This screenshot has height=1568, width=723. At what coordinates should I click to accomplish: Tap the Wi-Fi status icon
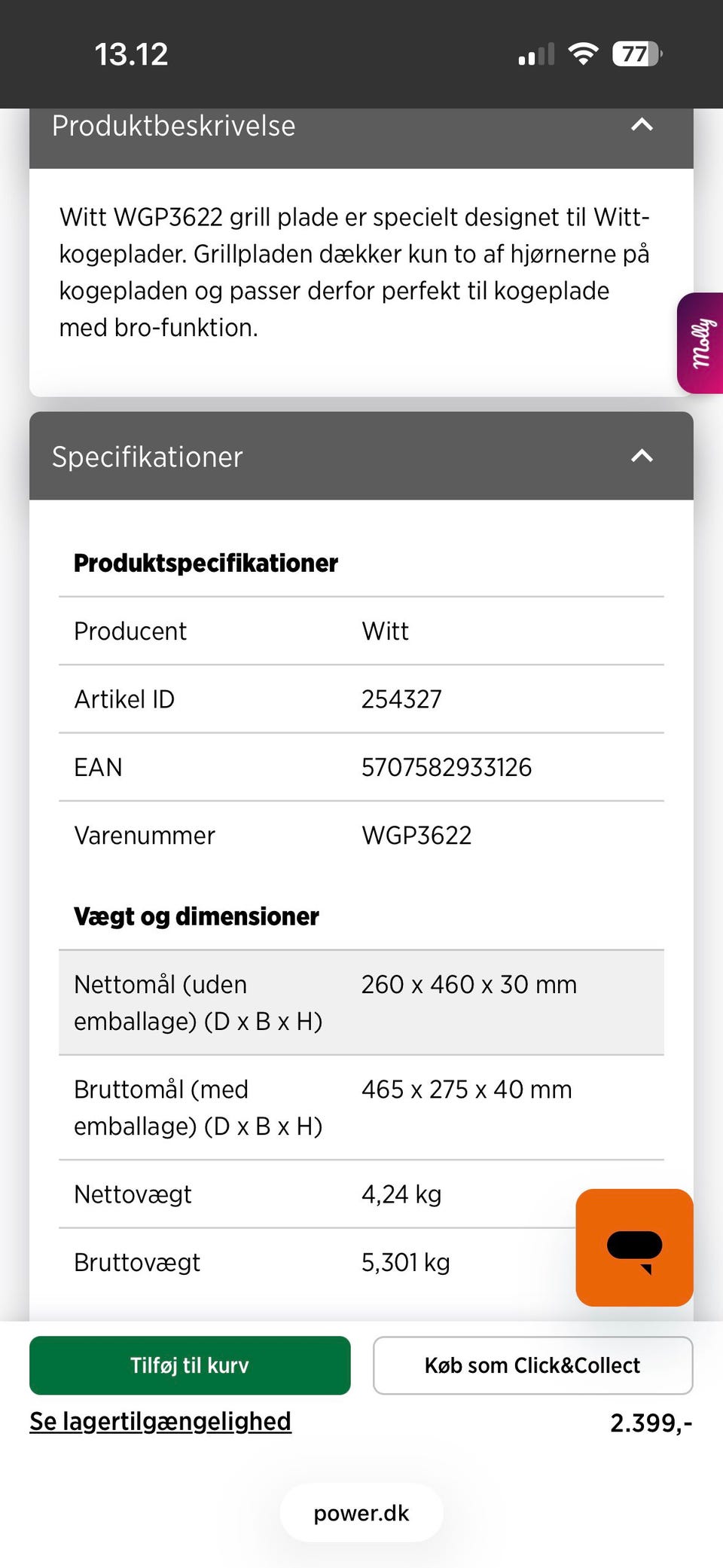coord(583,53)
